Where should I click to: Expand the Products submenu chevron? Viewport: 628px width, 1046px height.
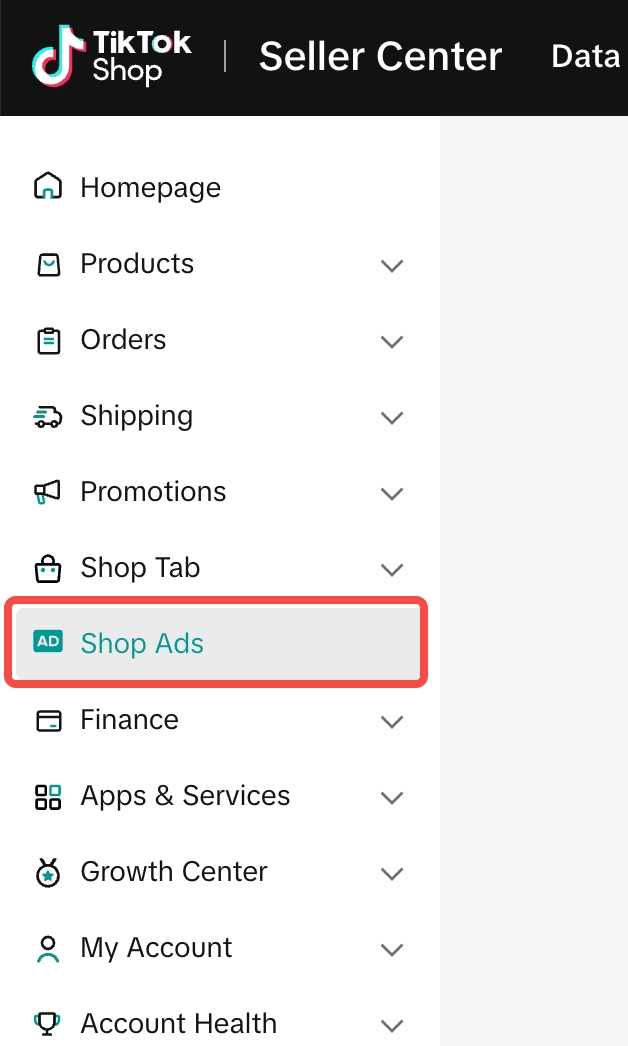(x=392, y=265)
